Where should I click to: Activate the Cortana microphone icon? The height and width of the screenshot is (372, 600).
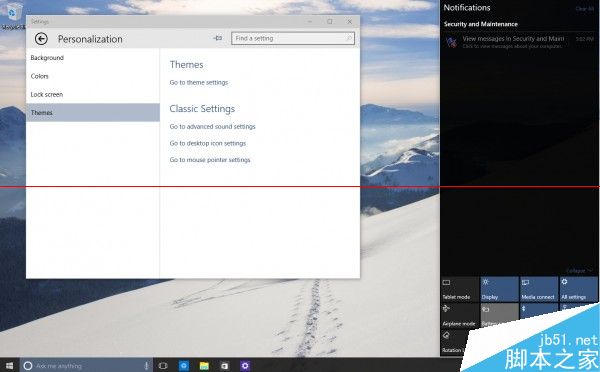[146, 366]
